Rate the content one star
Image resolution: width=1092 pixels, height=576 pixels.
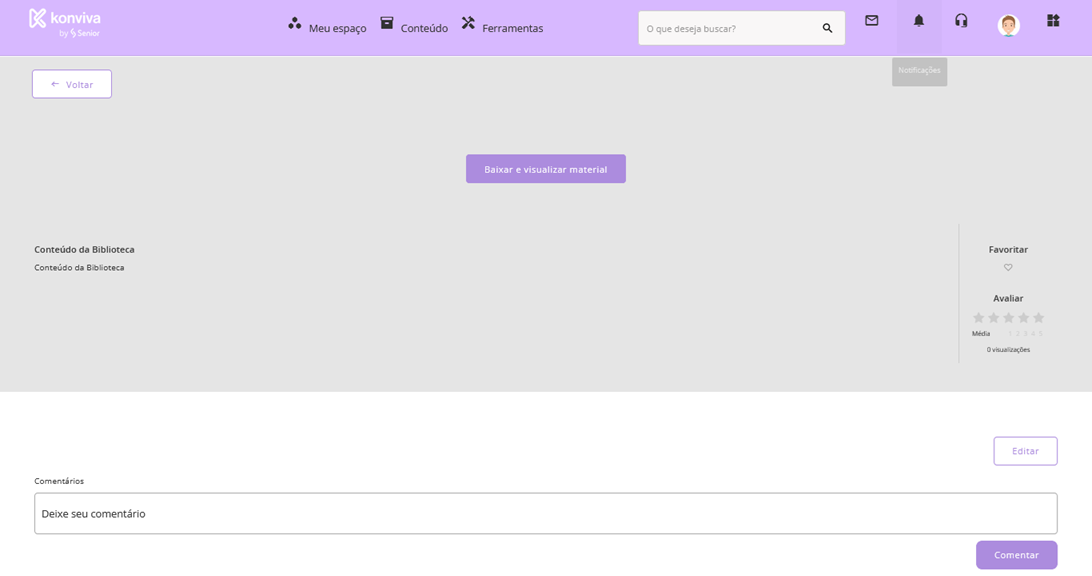coord(979,318)
